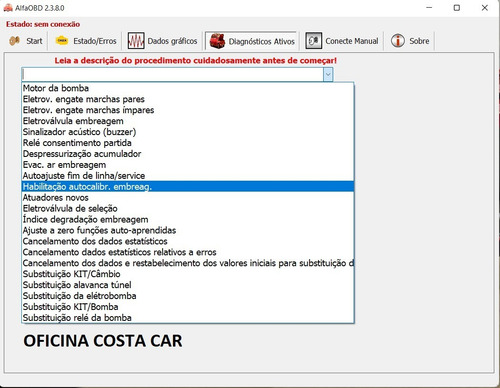Maximize the AlfaOBD window
Image resolution: width=500 pixels, height=388 pixels.
click(457, 7)
